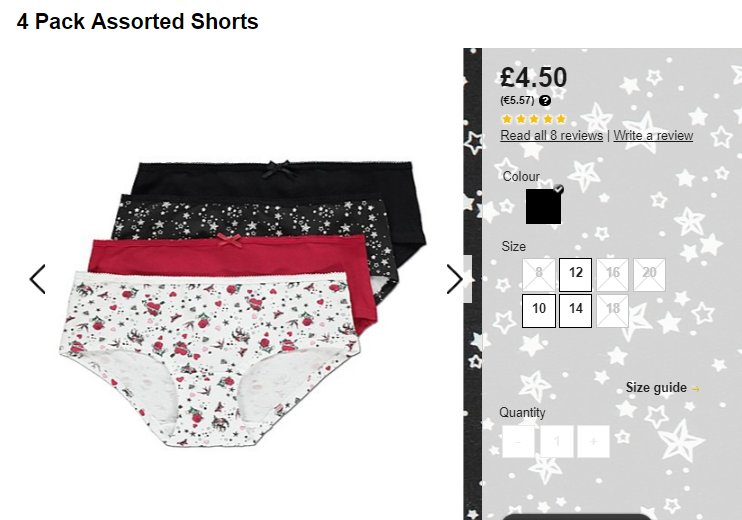Open the currency conversion help icon
742x520 pixels.
point(545,100)
